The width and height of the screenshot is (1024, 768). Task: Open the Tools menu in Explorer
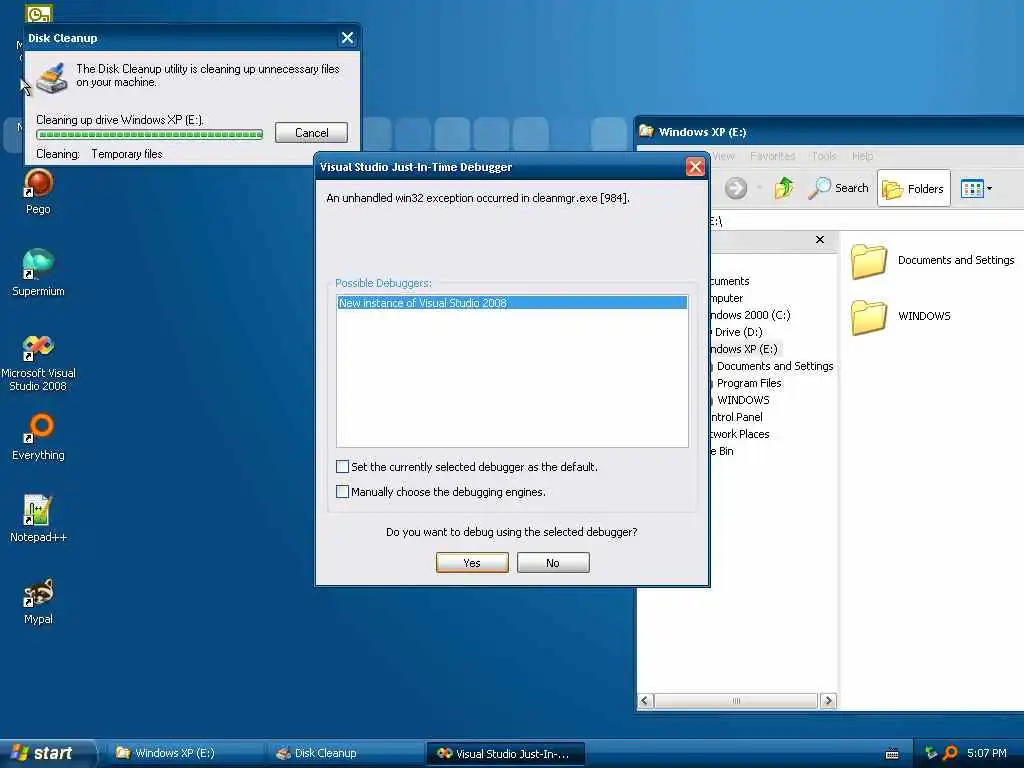tap(824, 156)
